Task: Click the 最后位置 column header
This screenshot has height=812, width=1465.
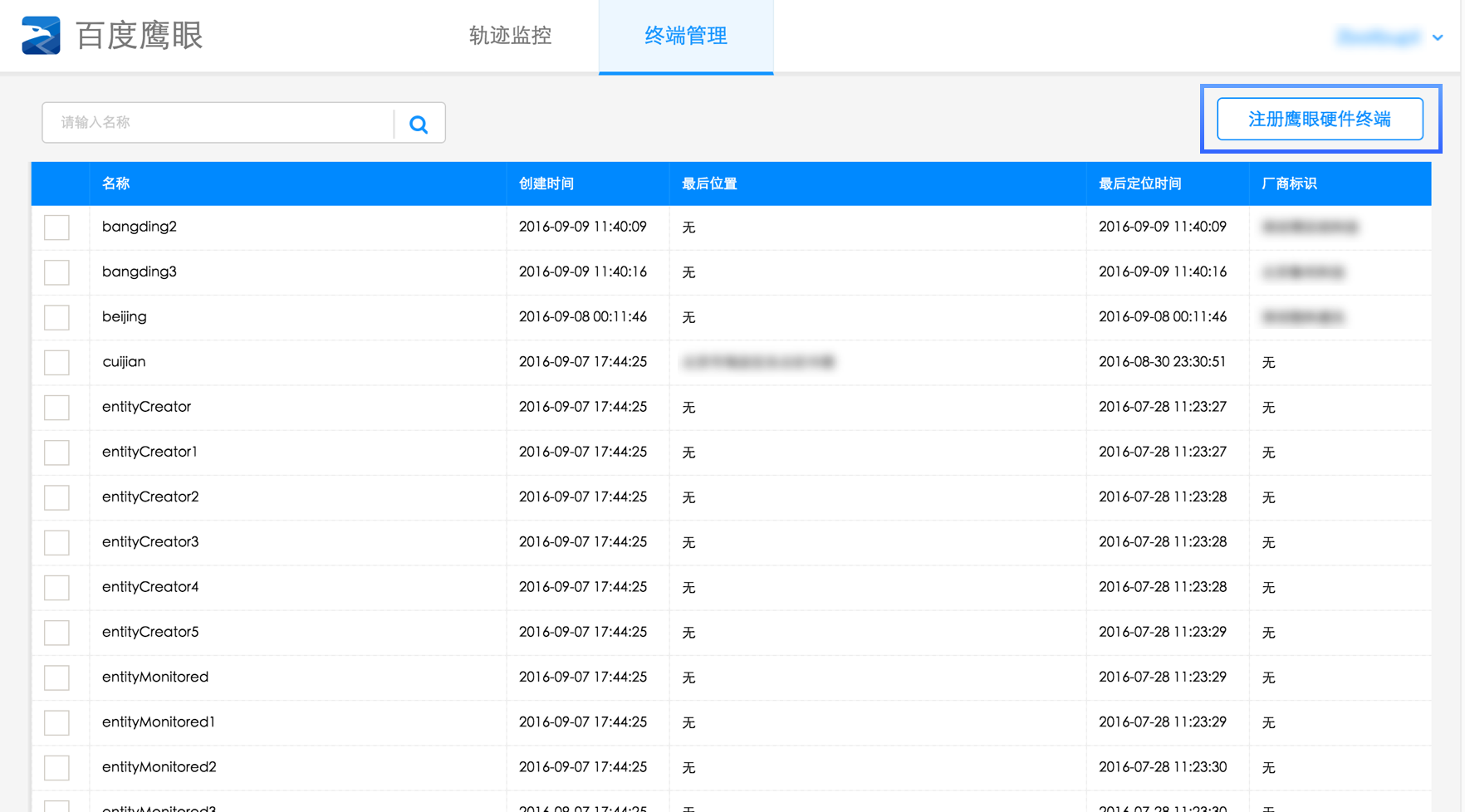Action: 708,183
